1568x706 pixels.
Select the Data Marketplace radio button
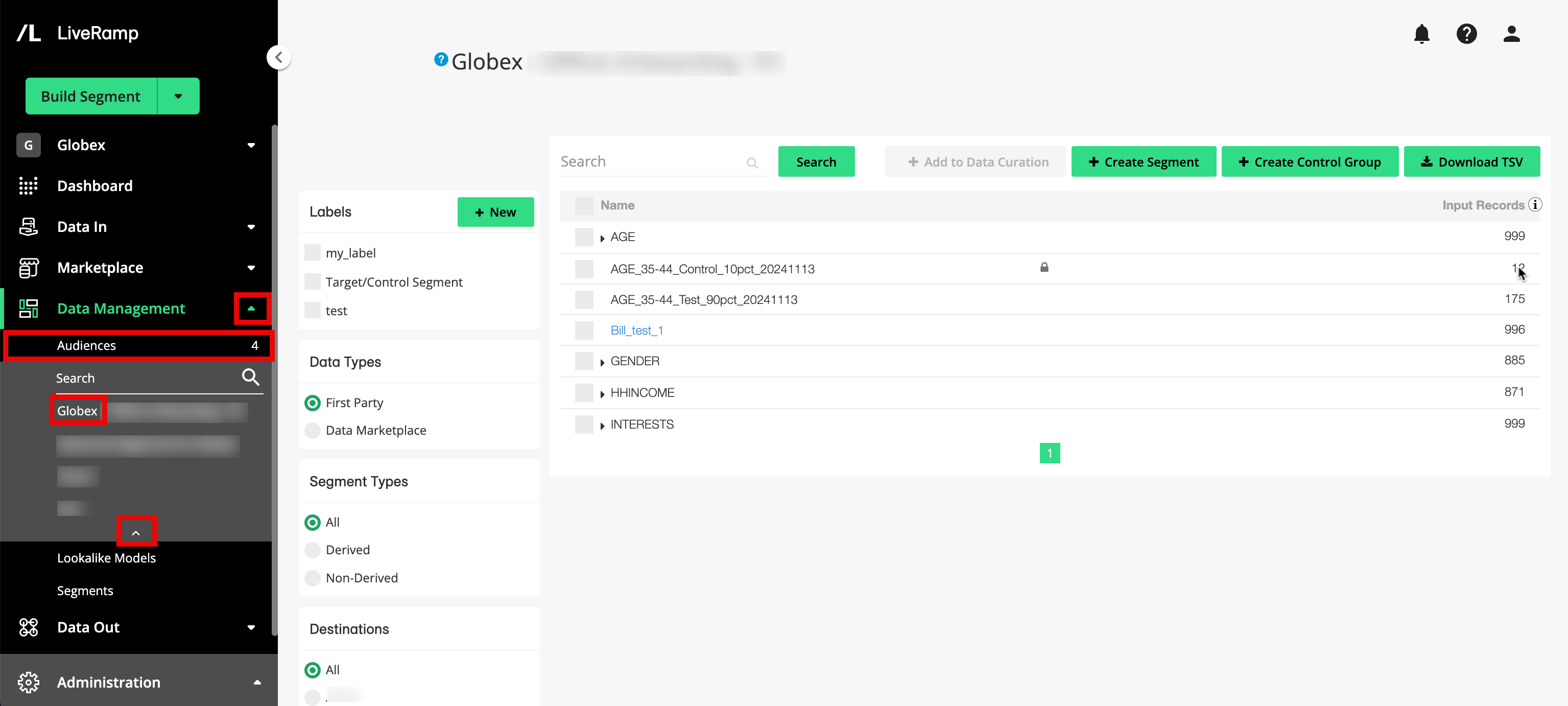point(312,430)
